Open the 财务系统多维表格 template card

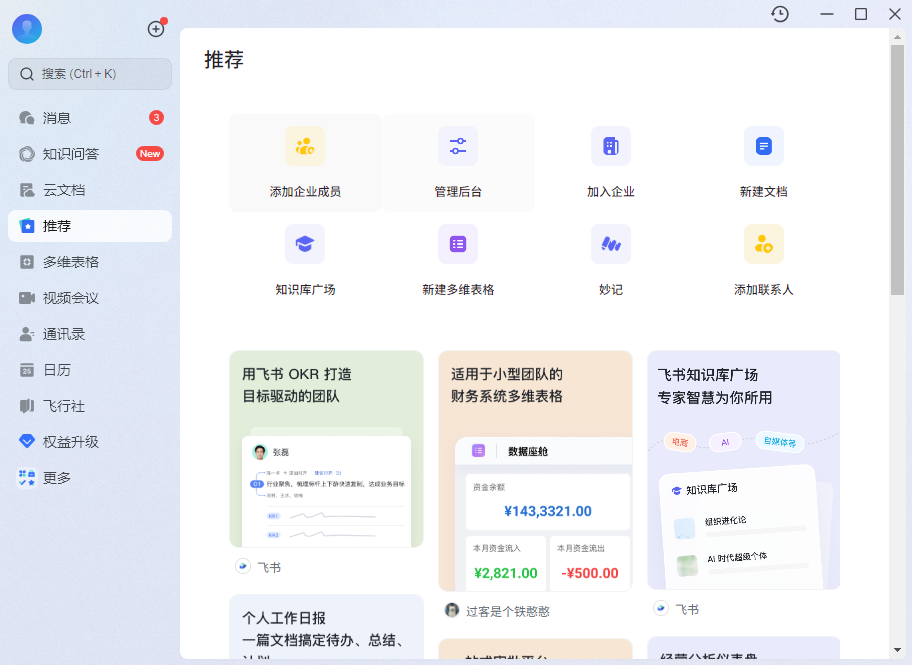(x=535, y=471)
